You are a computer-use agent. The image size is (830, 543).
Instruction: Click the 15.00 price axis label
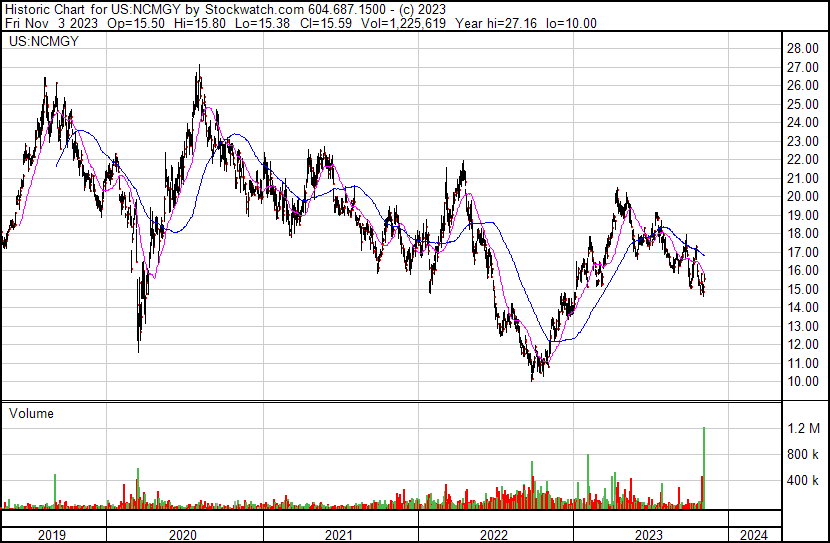[x=803, y=289]
